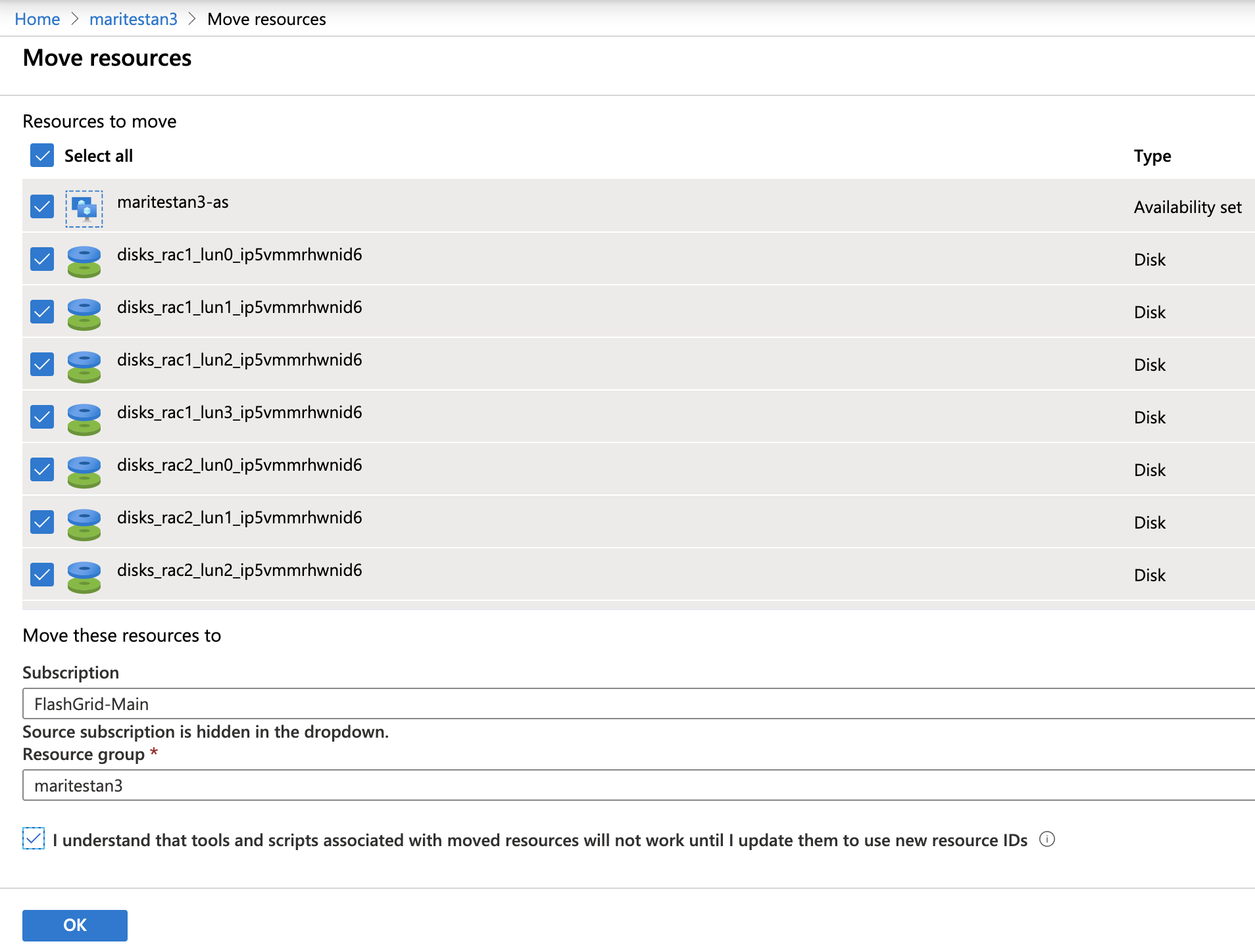Click the disk icon for disks_rac1_lun3_ip5vmmrhwnid6
Viewport: 1255px width, 952px height.
click(84, 417)
